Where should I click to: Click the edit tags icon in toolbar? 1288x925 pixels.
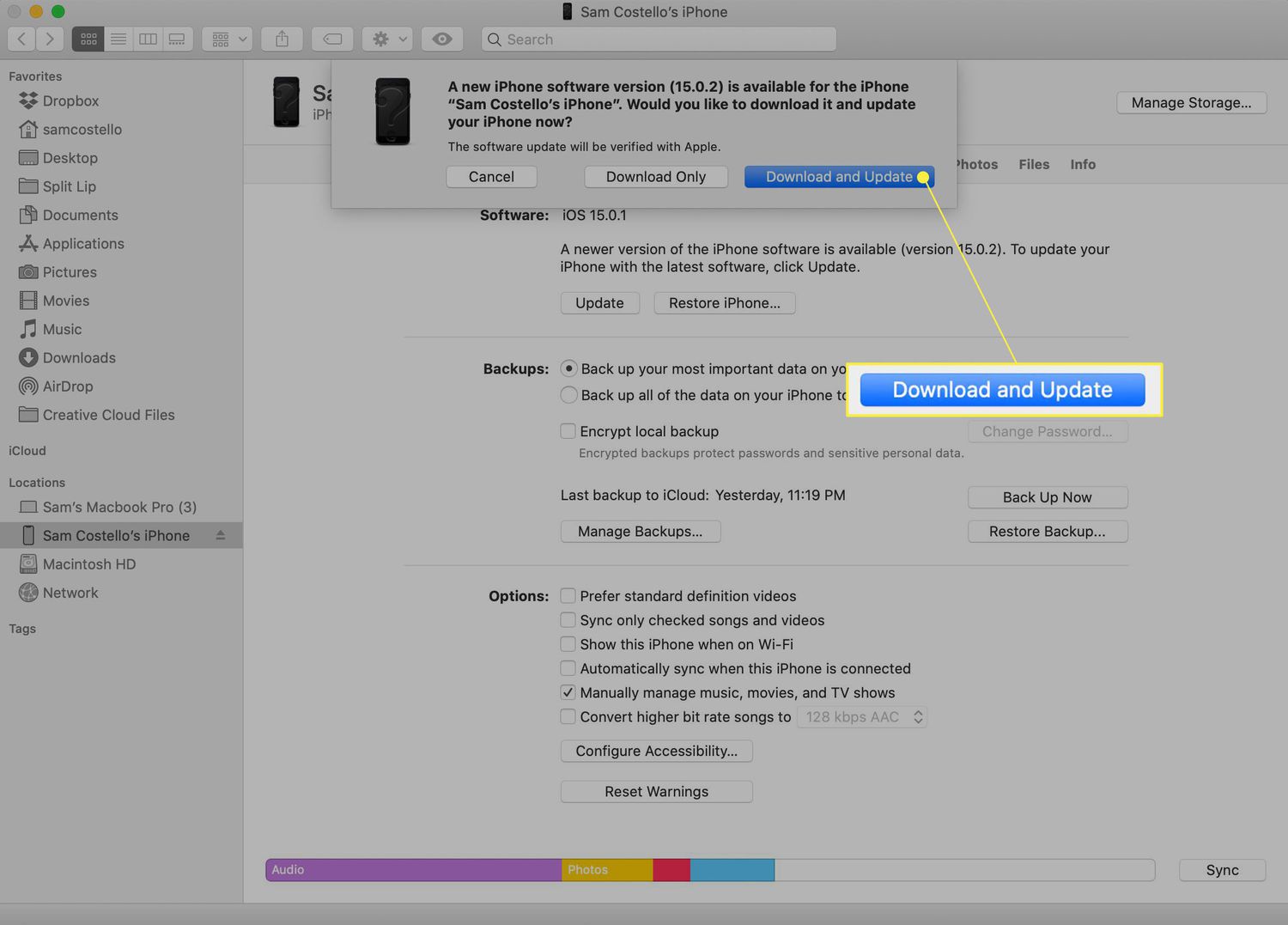point(332,39)
